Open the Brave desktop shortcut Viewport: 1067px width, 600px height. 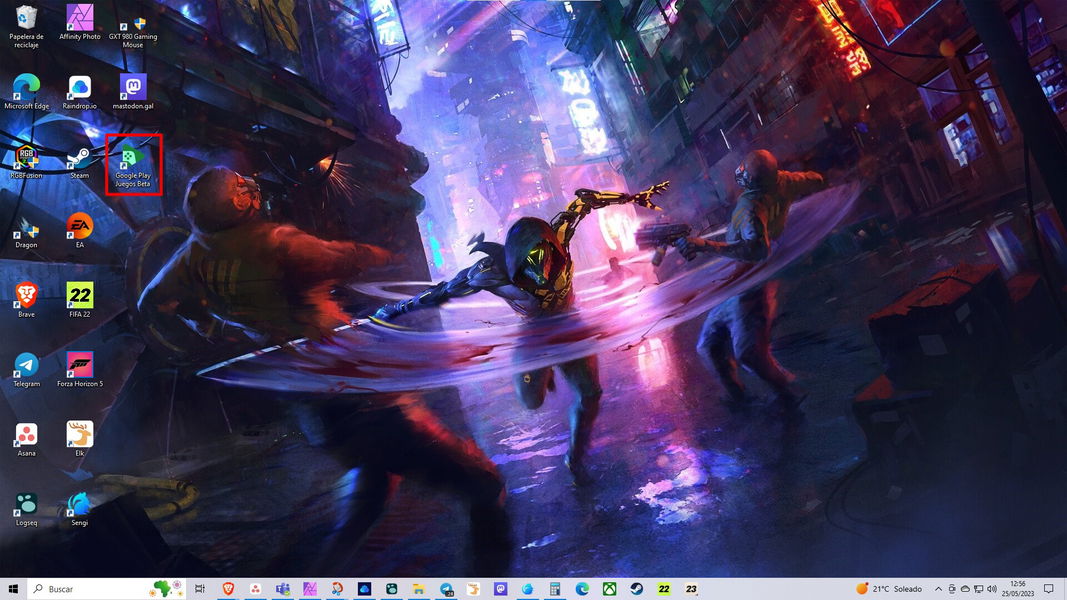pyautogui.click(x=26, y=300)
